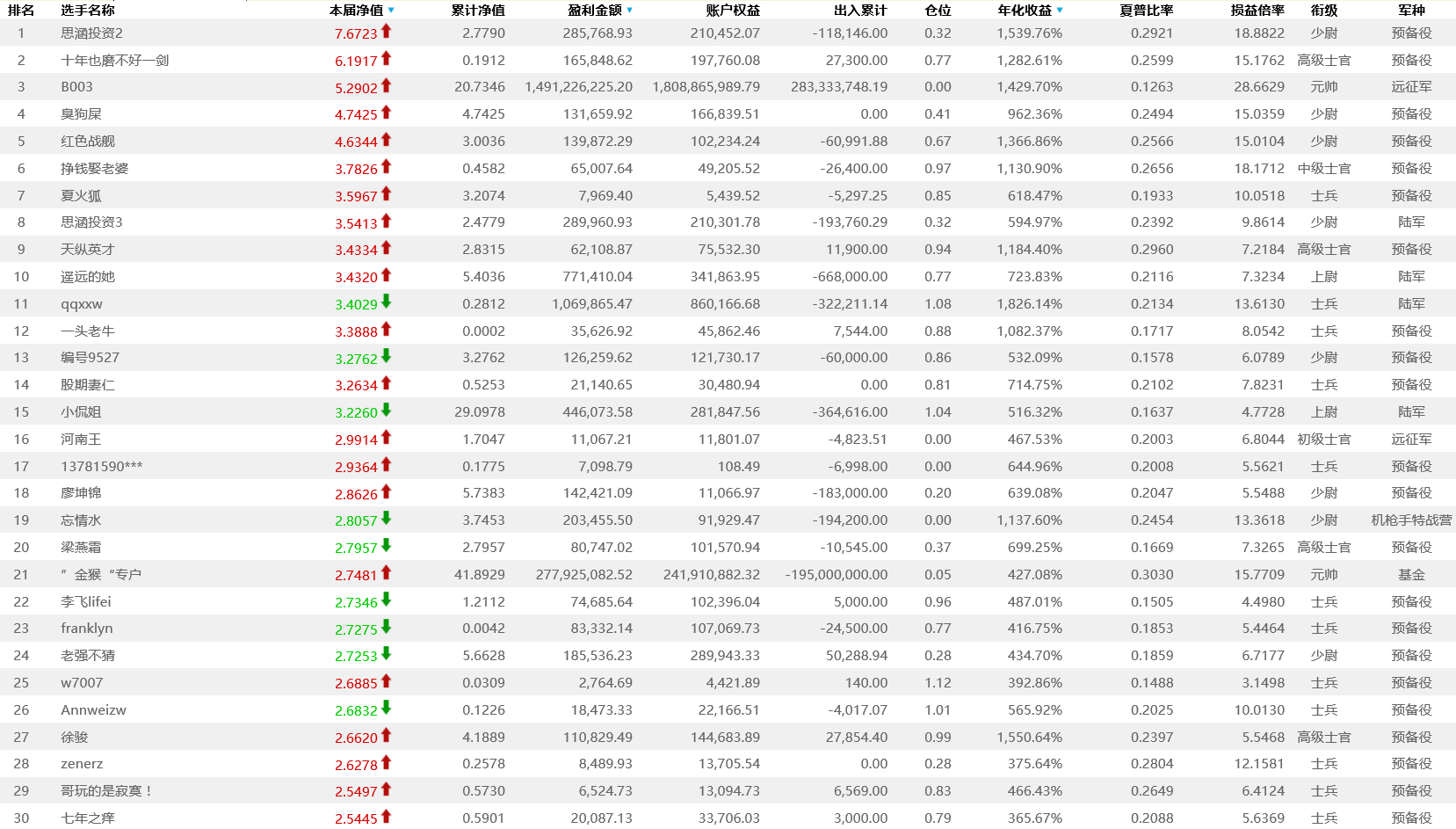Click the red up arrow beside 6.1917
This screenshot has width=1456, height=829.
(x=386, y=59)
